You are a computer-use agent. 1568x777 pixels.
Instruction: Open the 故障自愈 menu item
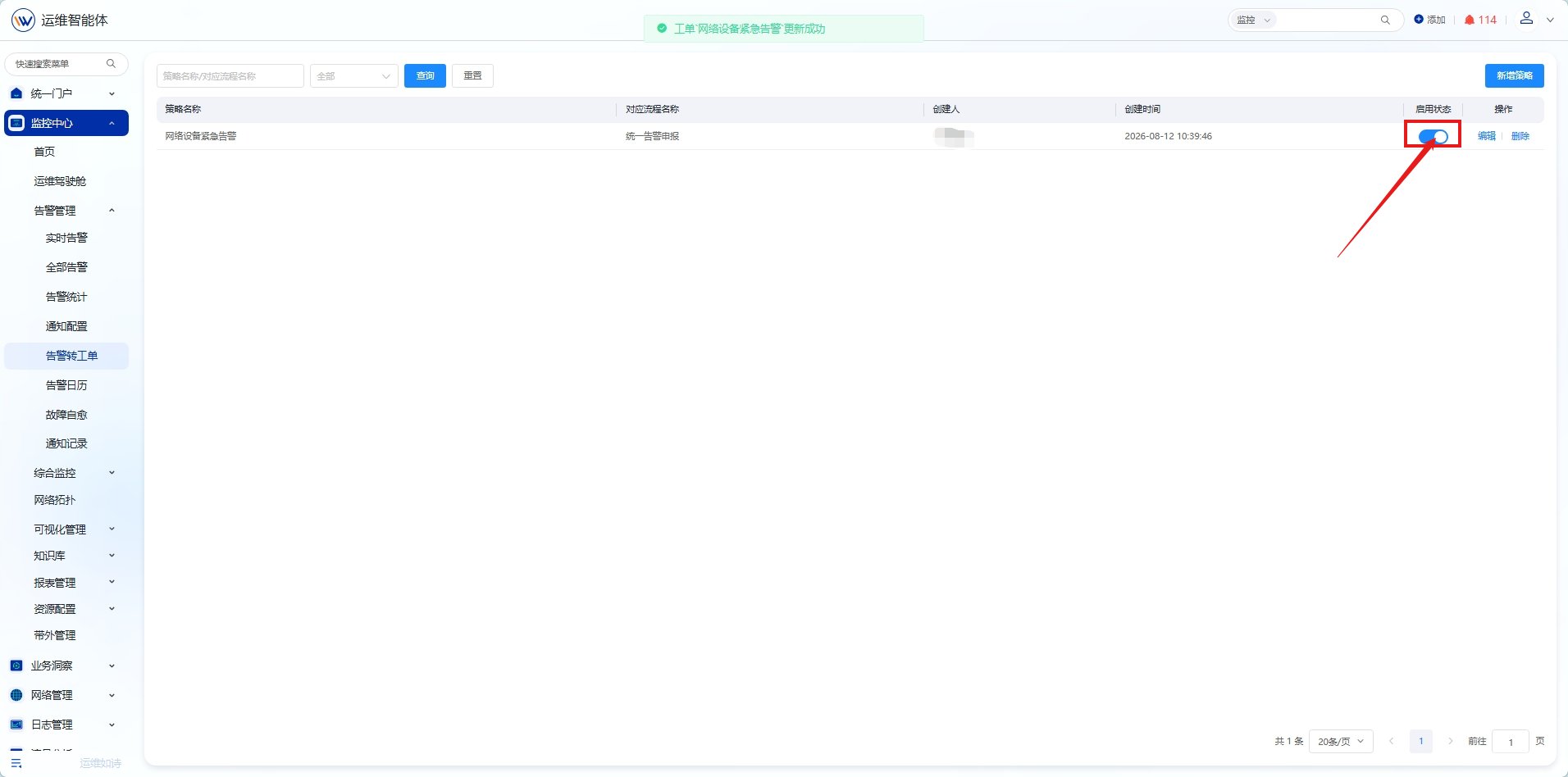click(x=66, y=415)
